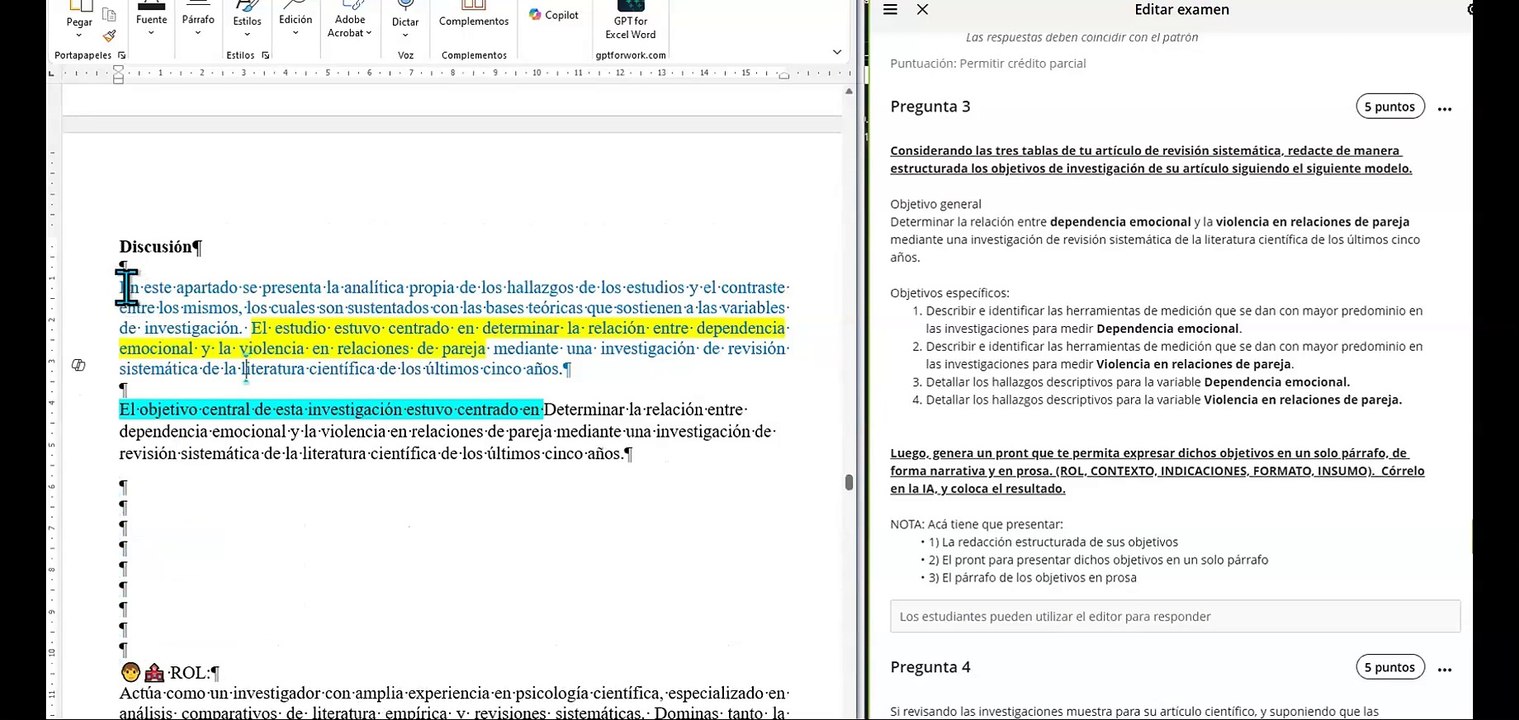Image resolution: width=1519 pixels, height=720 pixels.
Task: Close the Editar examen panel
Action: [922, 9]
